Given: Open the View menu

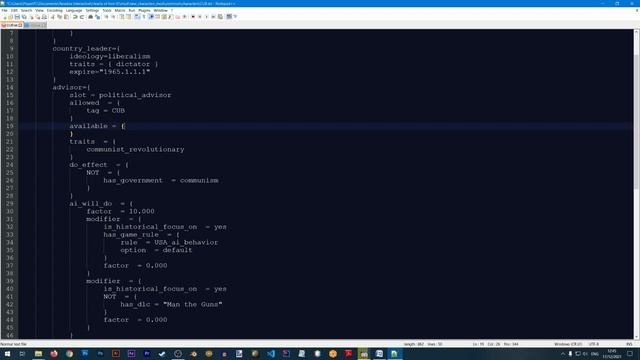Looking at the screenshot, I should (x=39, y=11).
